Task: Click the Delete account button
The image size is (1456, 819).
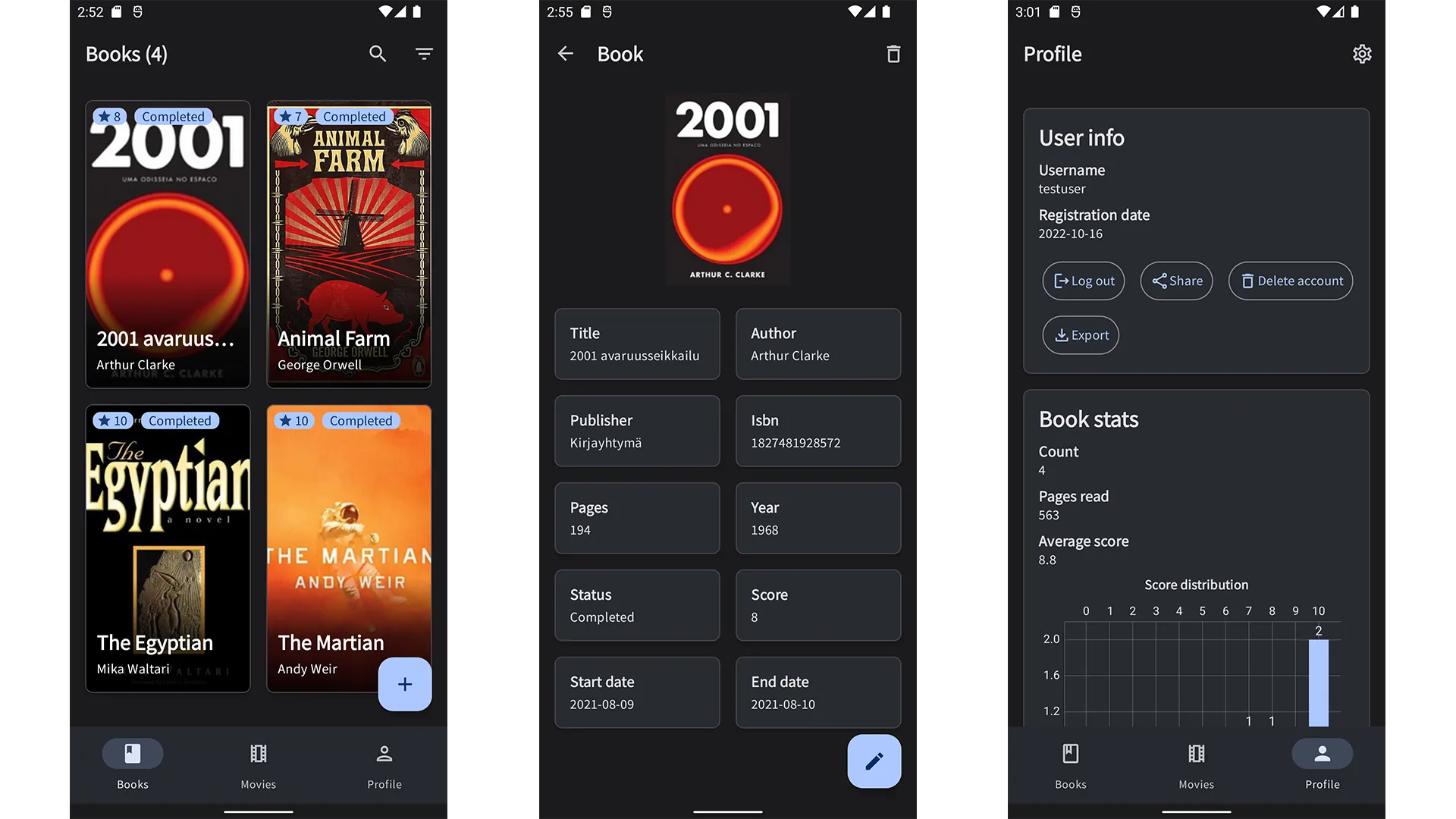Action: (x=1291, y=281)
